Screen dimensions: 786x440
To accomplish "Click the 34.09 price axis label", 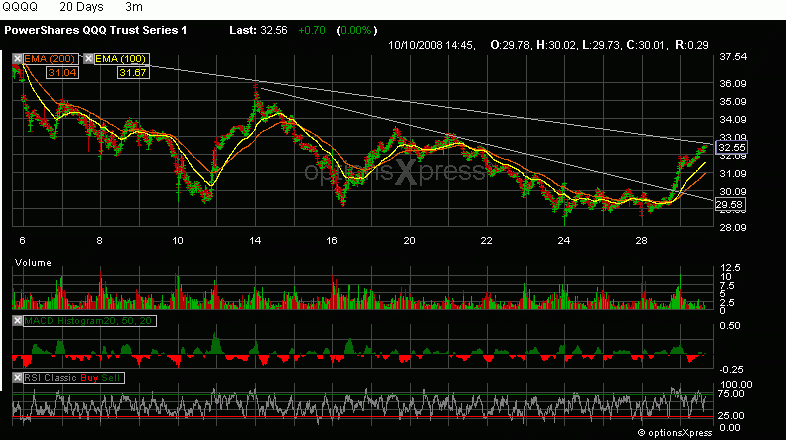I will pos(733,120).
